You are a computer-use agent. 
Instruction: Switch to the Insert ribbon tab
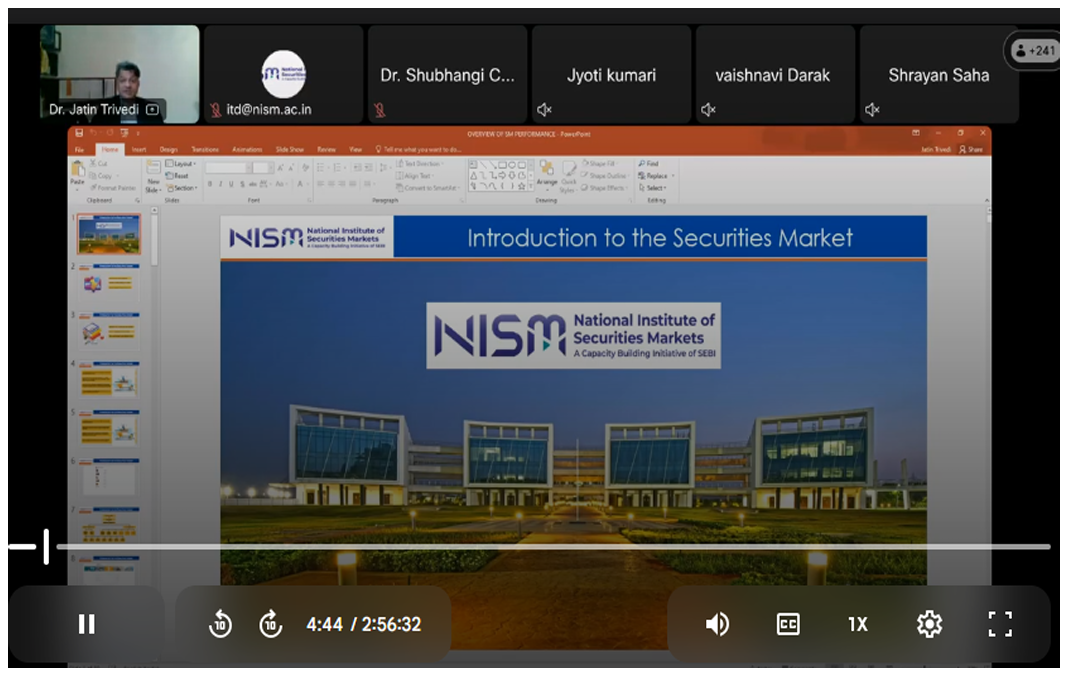point(139,150)
